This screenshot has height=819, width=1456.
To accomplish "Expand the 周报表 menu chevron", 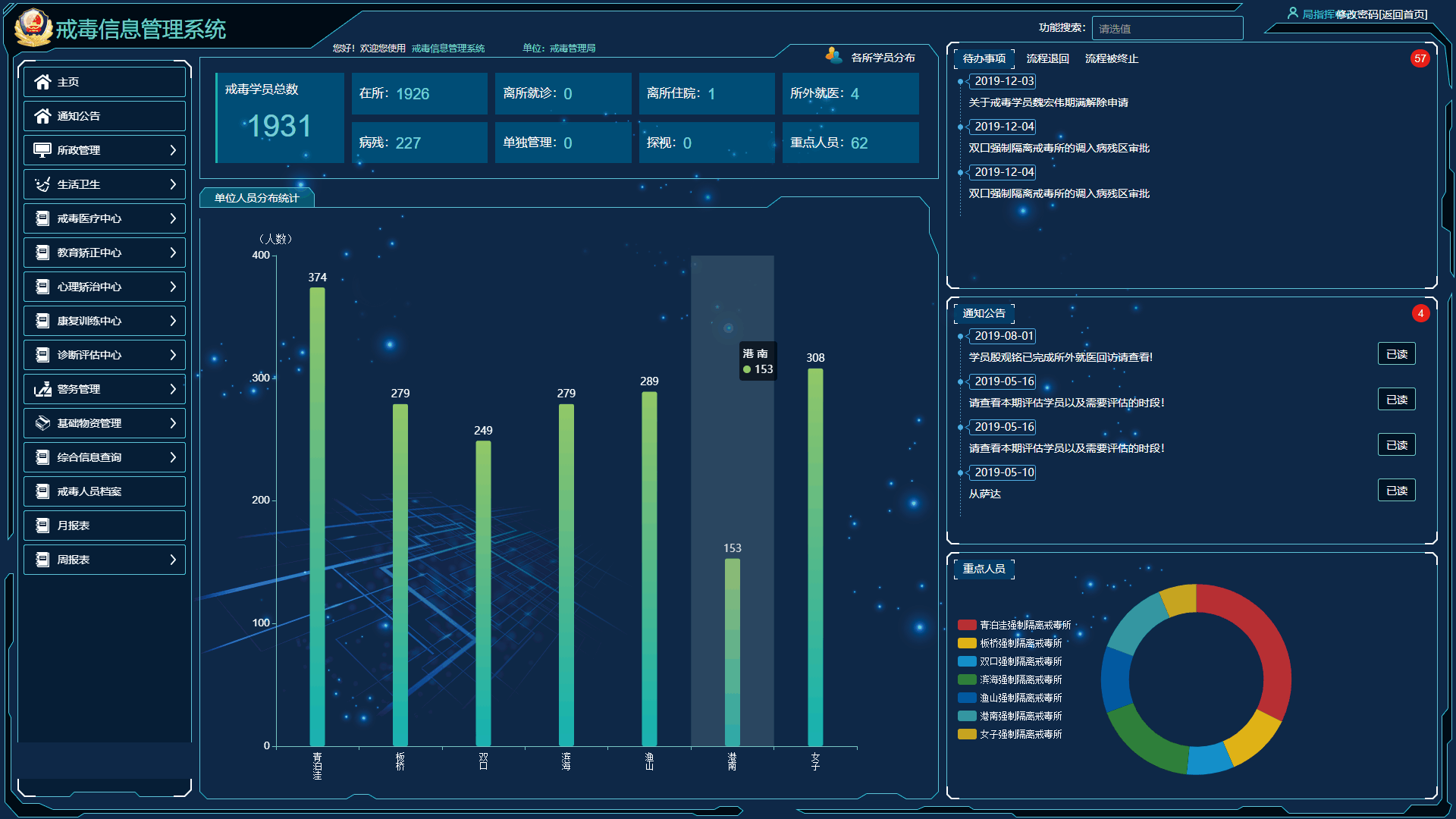I will click(173, 560).
